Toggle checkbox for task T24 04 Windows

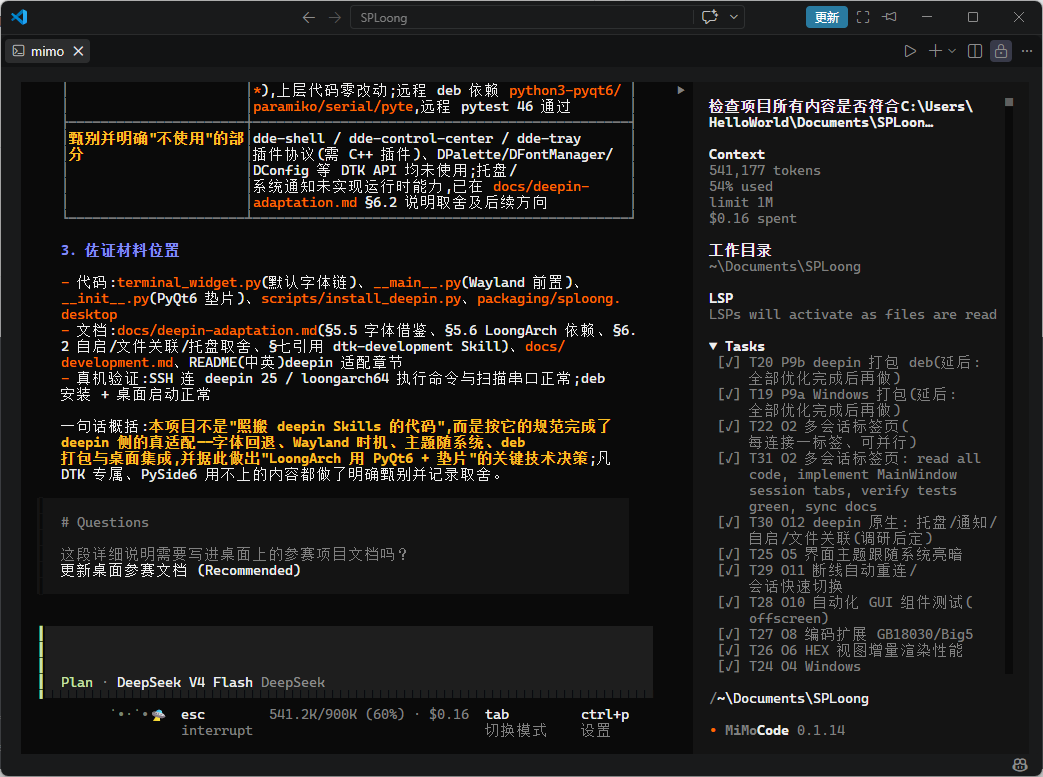click(729, 666)
